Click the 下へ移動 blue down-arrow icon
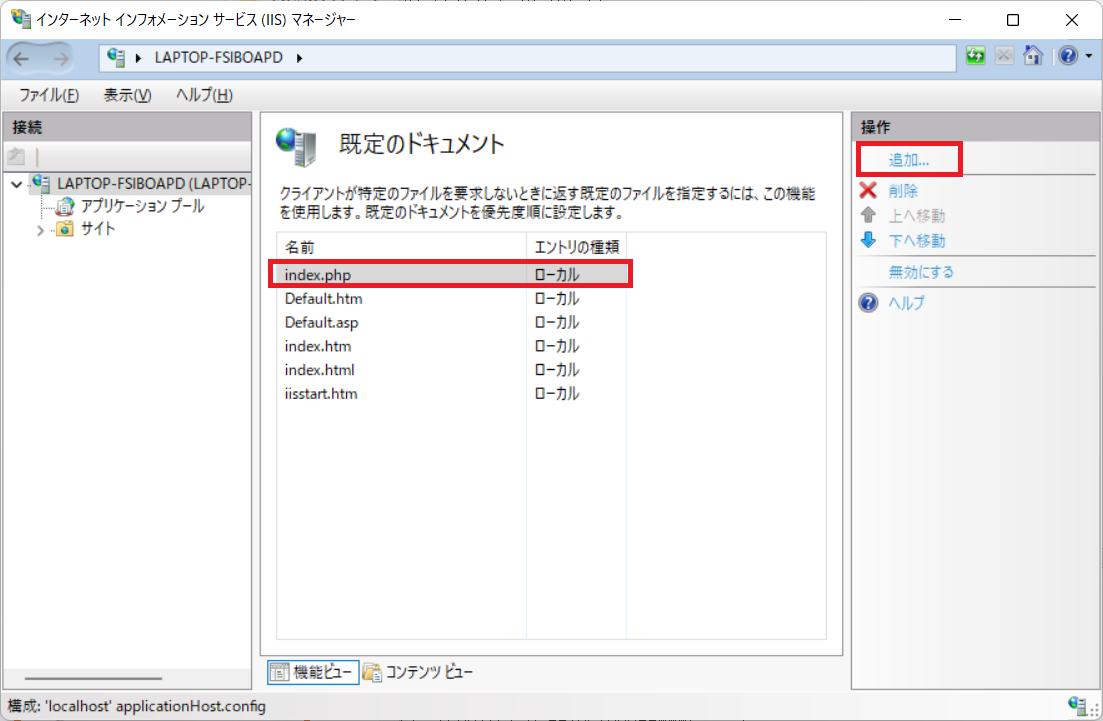Image resolution: width=1103 pixels, height=721 pixels. (868, 240)
